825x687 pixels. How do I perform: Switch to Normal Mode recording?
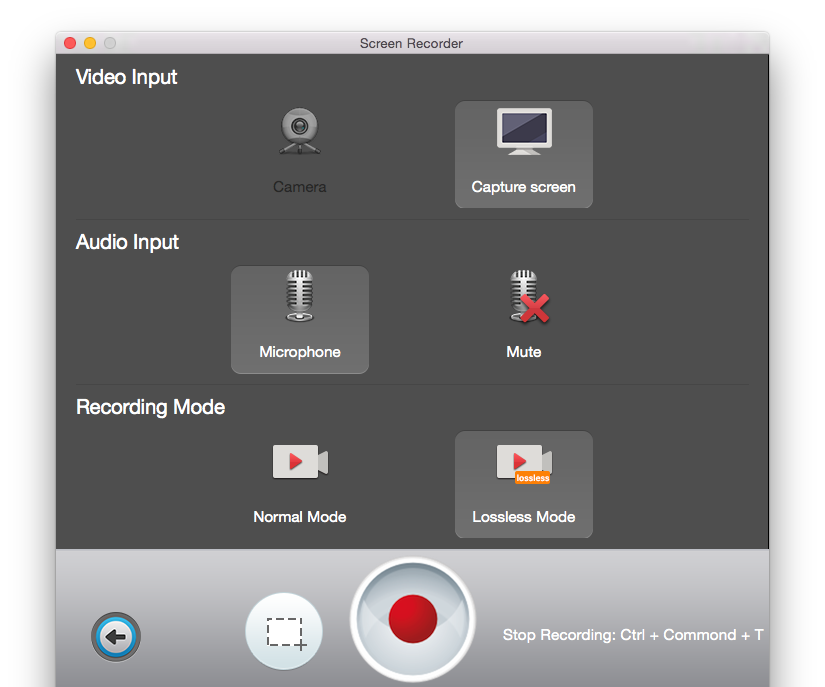click(x=300, y=485)
